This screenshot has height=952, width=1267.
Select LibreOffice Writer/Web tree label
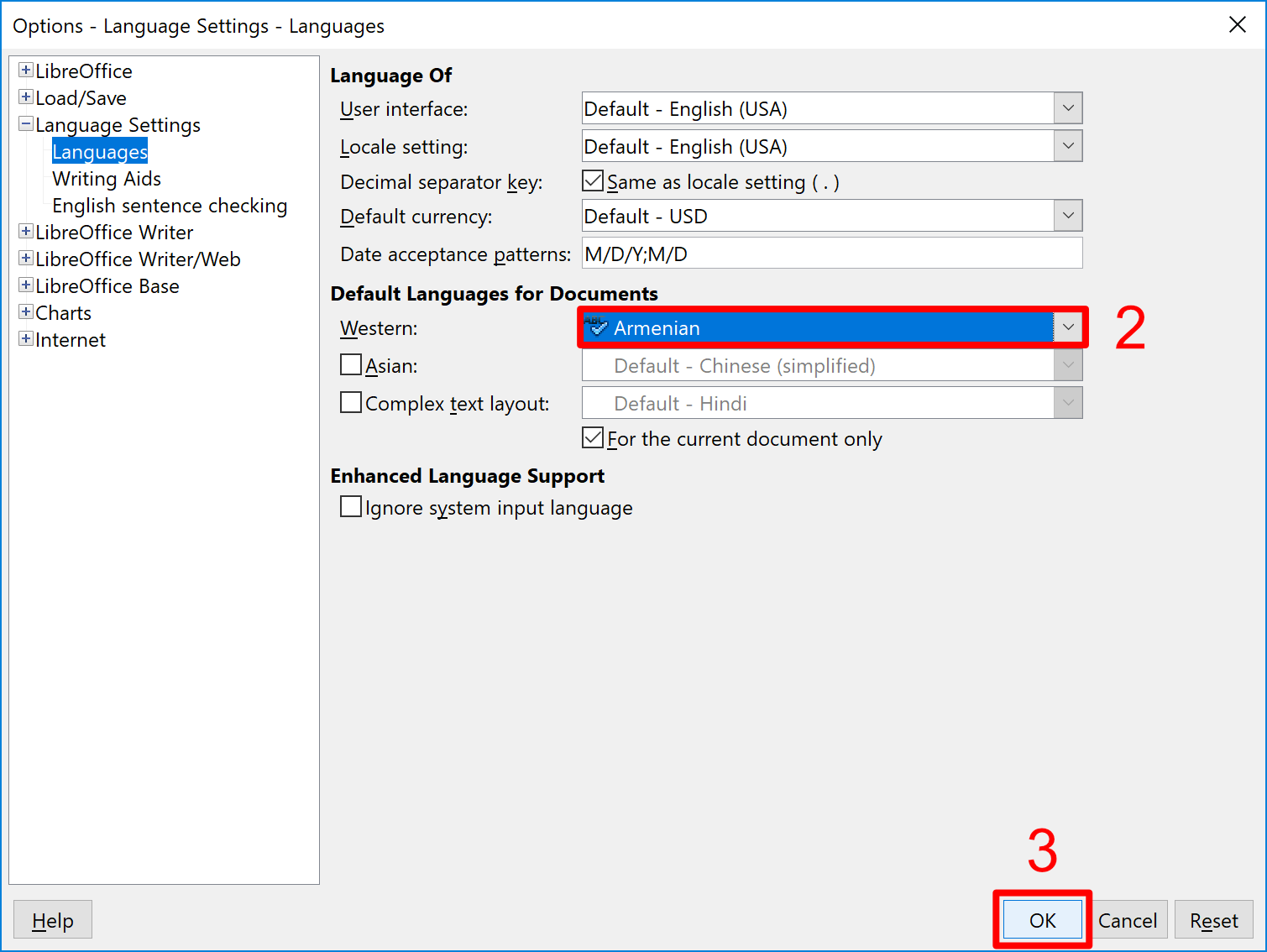(138, 259)
